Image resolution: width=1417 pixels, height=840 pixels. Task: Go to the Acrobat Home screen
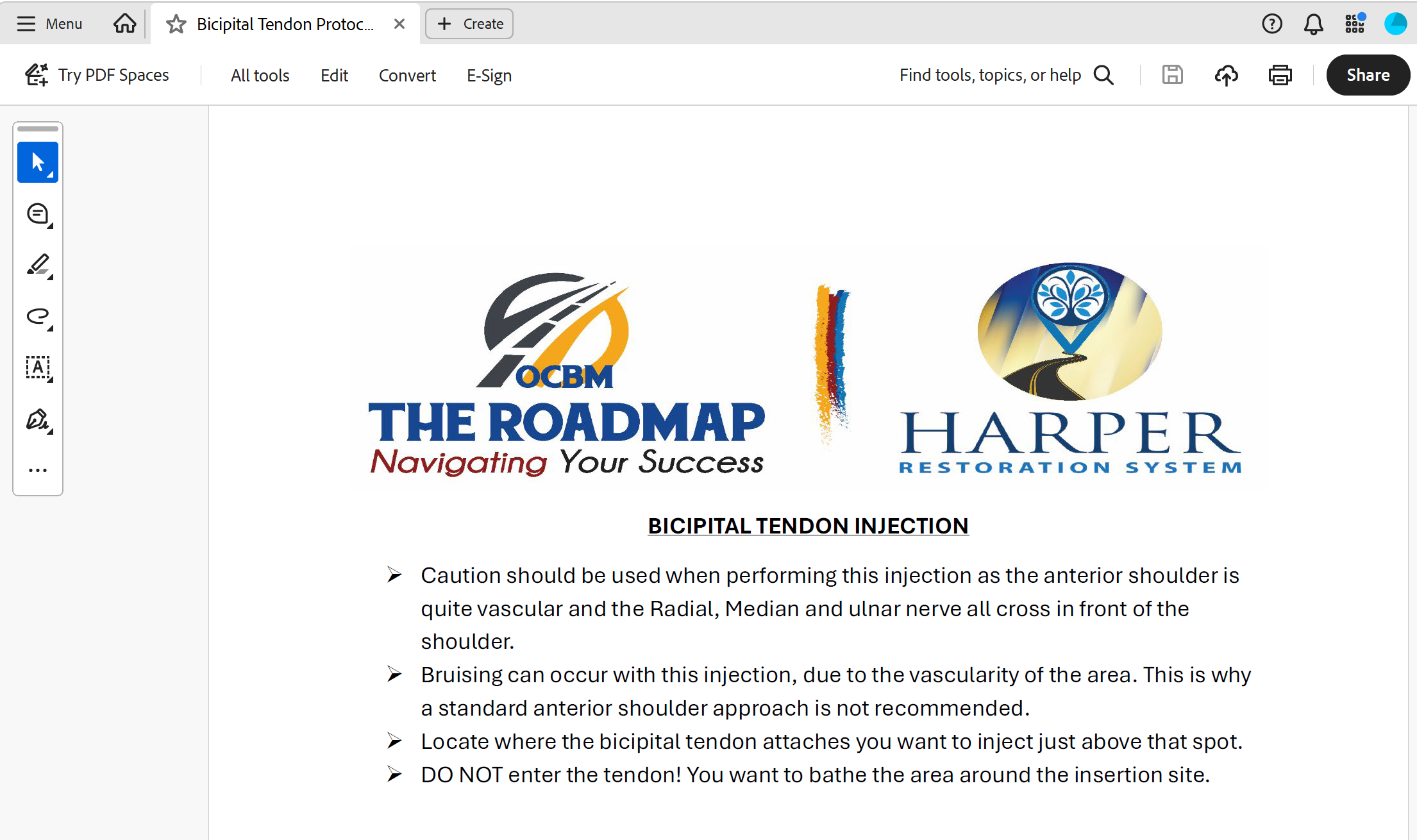[124, 23]
